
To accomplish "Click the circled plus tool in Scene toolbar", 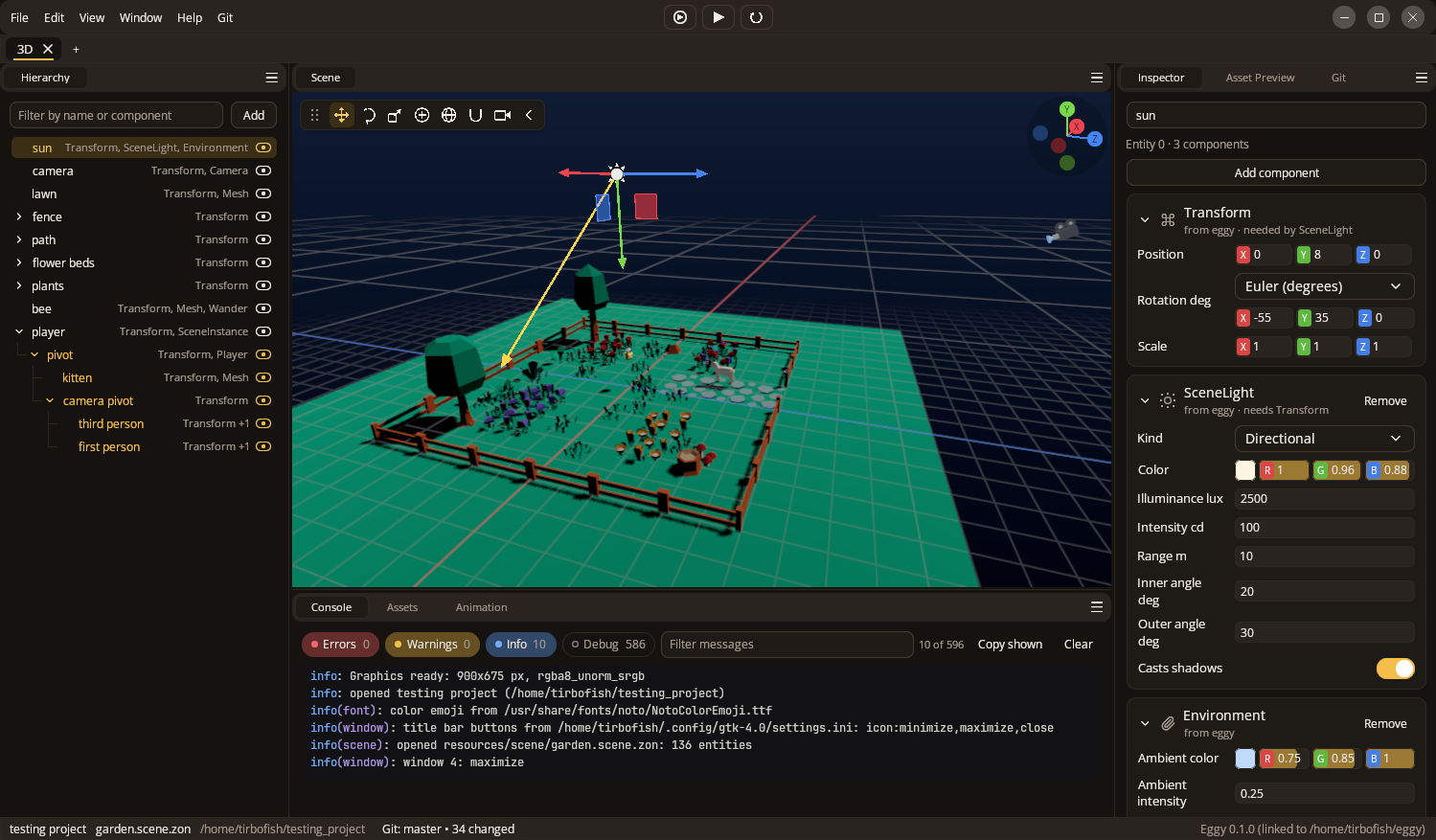I will pyautogui.click(x=422, y=115).
